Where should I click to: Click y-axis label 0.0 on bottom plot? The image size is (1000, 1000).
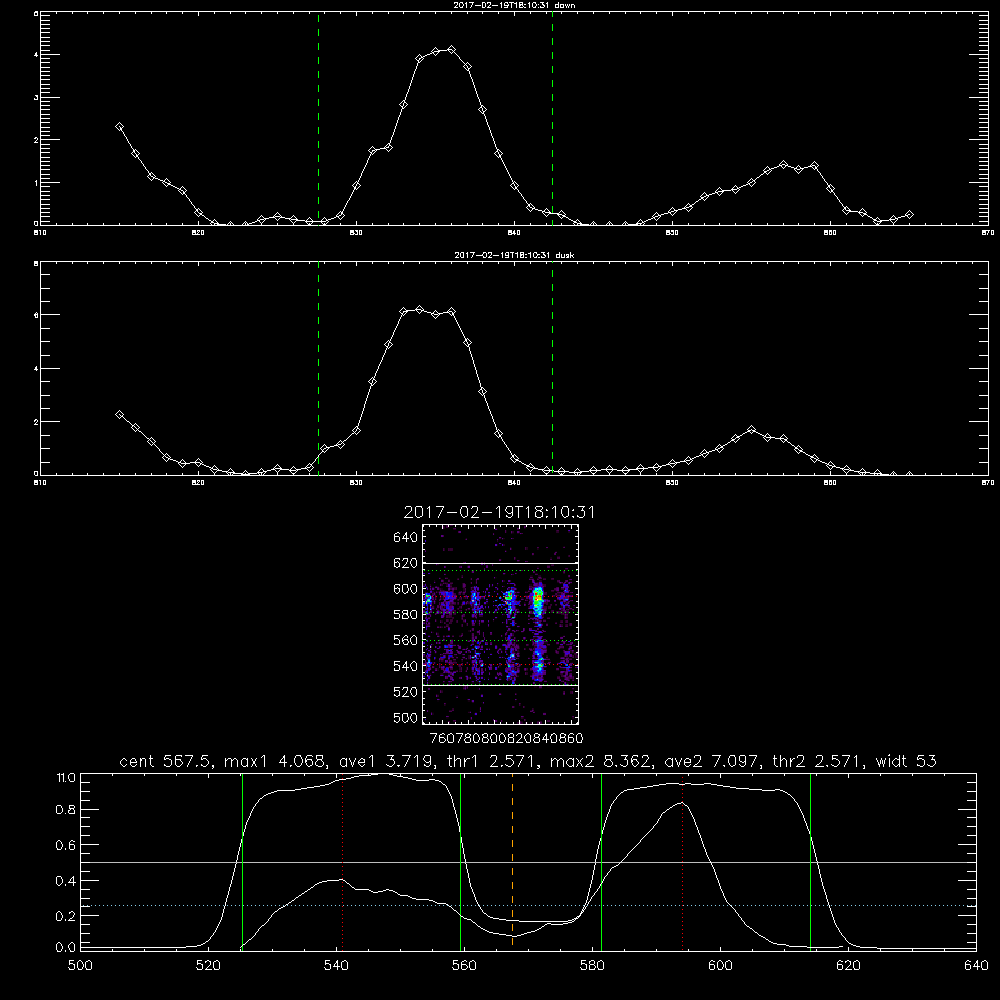click(x=66, y=948)
